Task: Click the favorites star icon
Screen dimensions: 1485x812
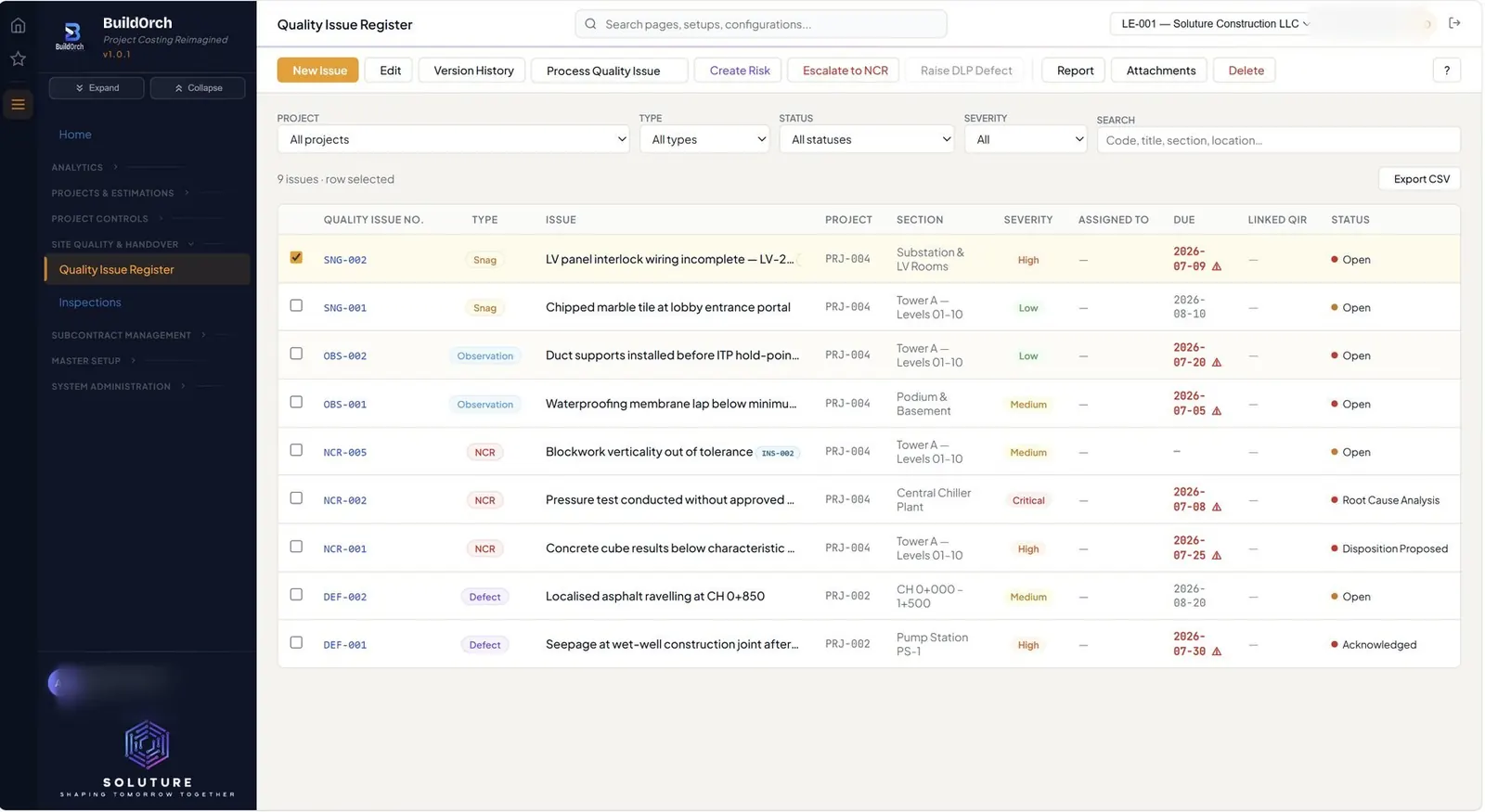Action: point(18,58)
